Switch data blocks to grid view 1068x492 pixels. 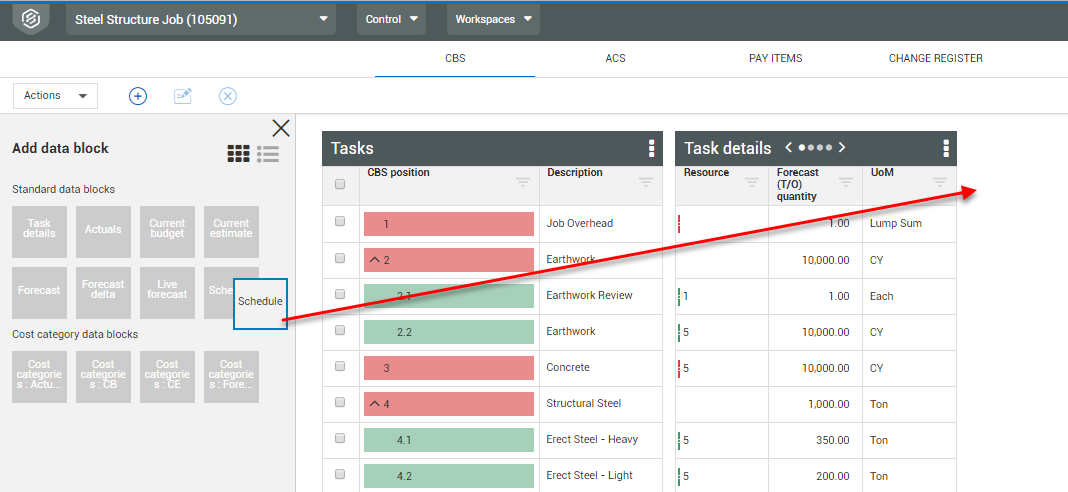[238, 154]
